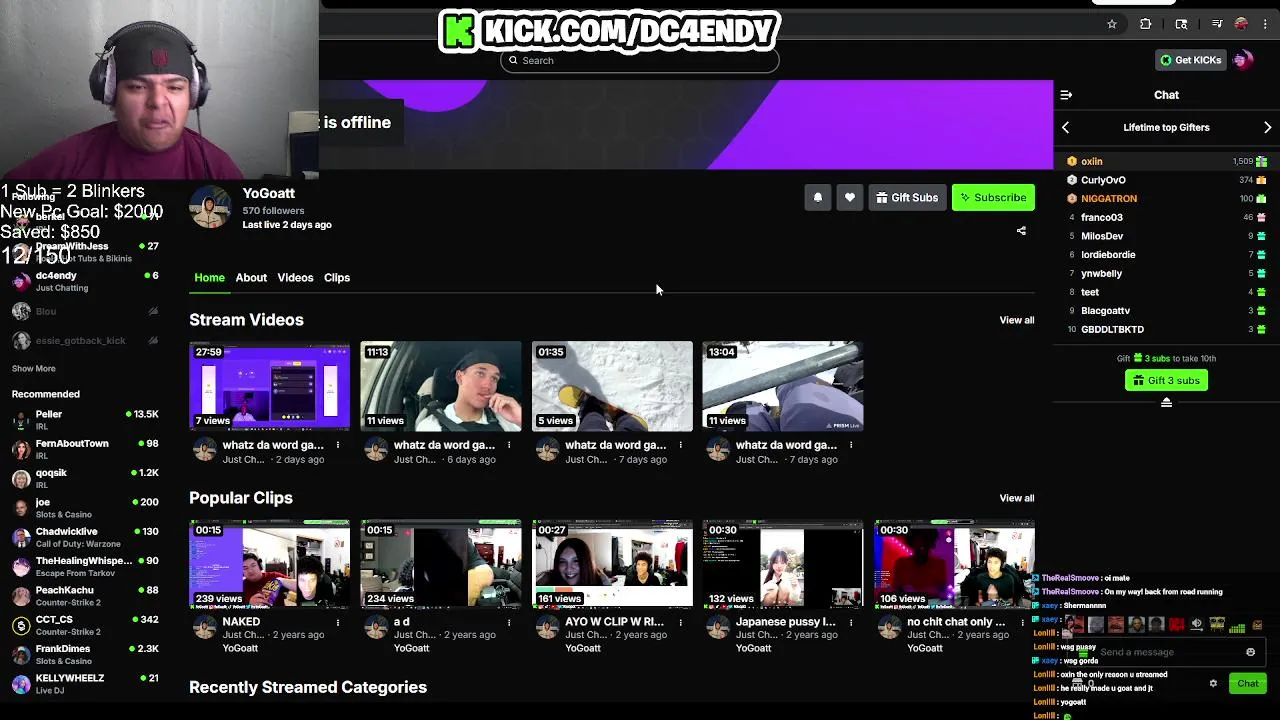Viewport: 1280px width, 720px height.
Task: Play the 11:13 stream video thumbnail
Action: 441,386
